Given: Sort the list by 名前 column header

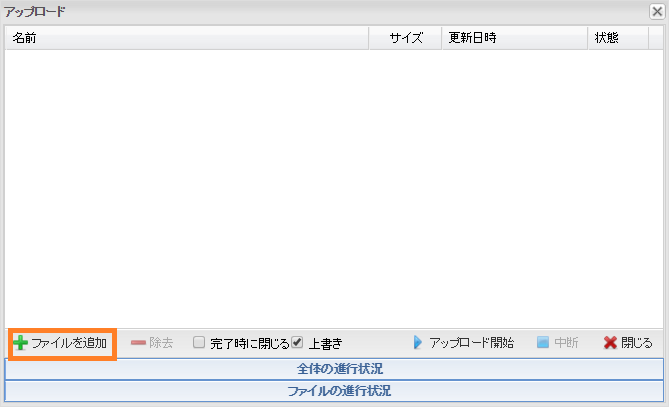Looking at the screenshot, I should (x=24, y=38).
